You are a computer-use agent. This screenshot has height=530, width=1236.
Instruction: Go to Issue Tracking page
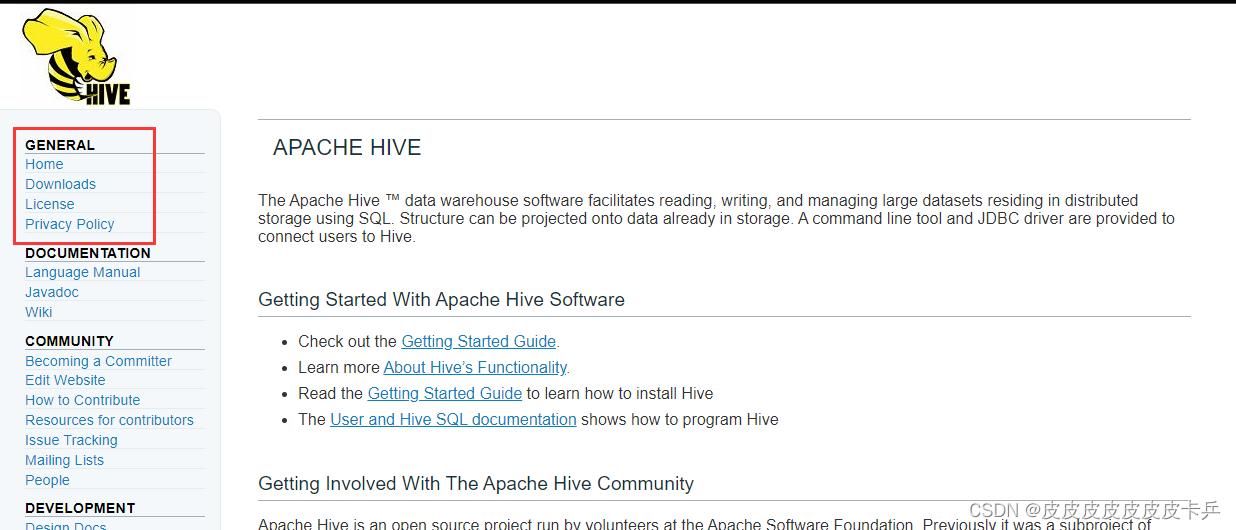coord(71,440)
